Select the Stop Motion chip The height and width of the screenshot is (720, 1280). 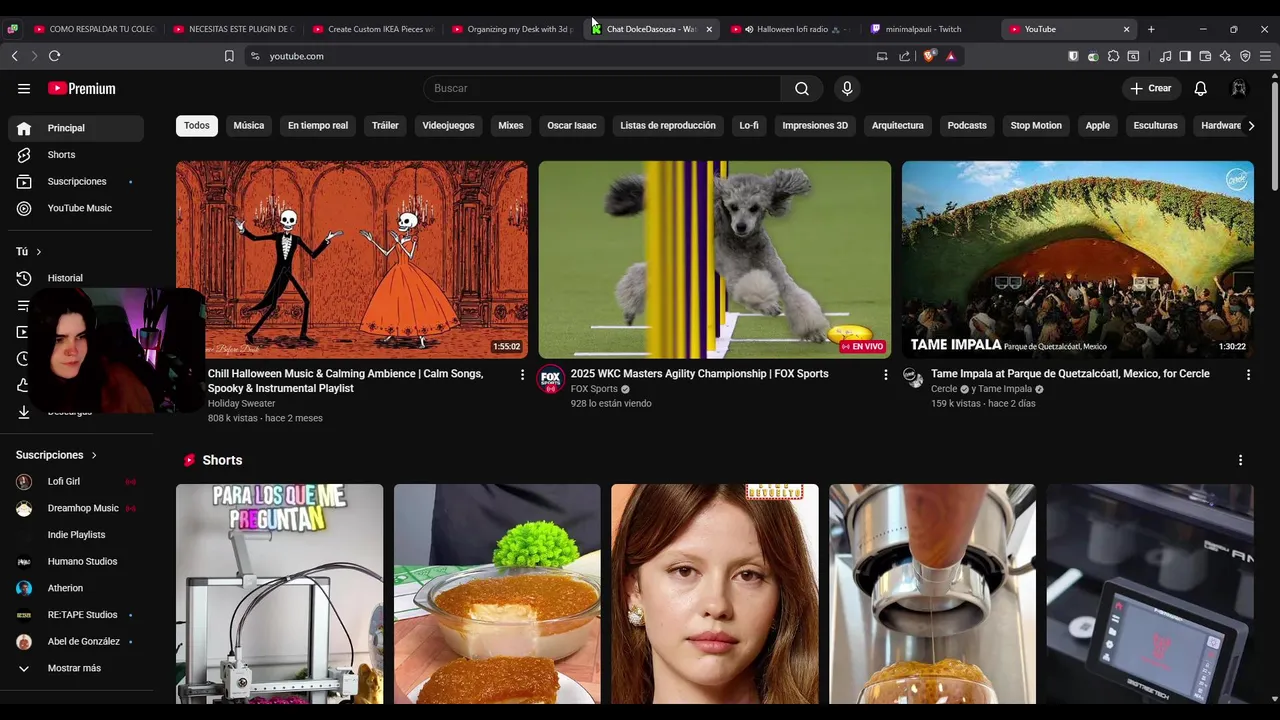1036,126
